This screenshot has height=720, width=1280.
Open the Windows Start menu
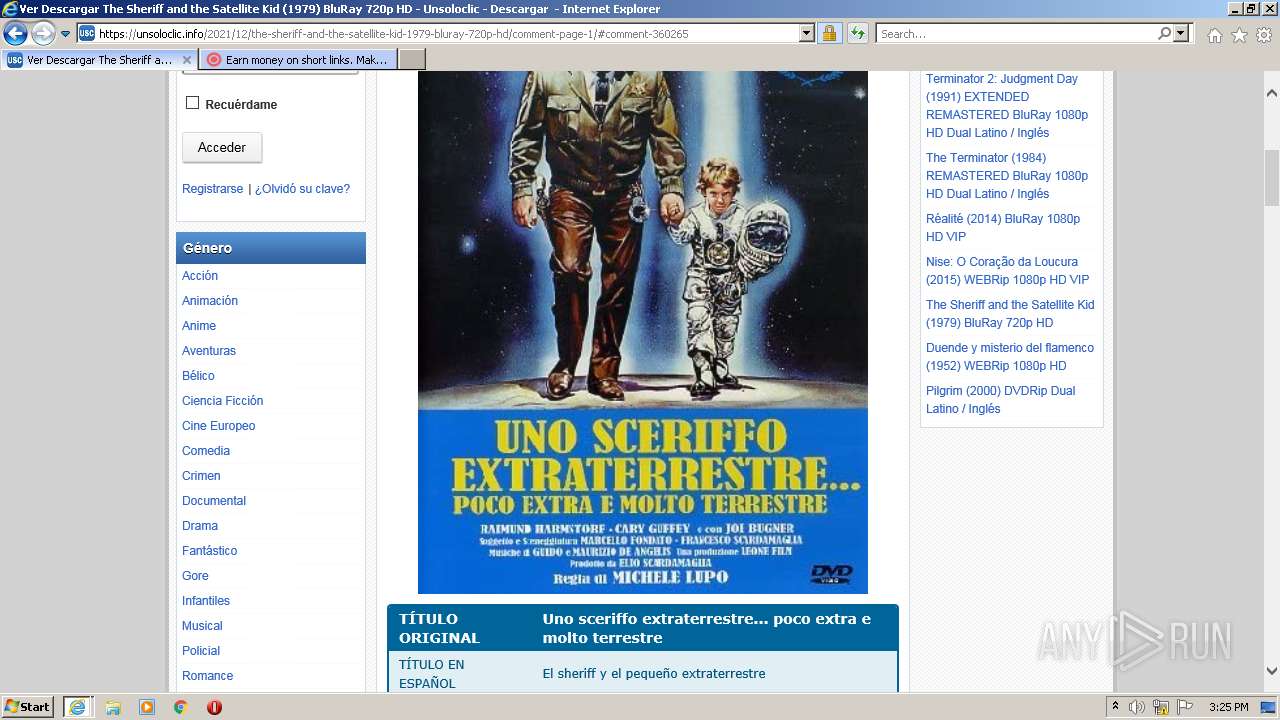tap(28, 707)
